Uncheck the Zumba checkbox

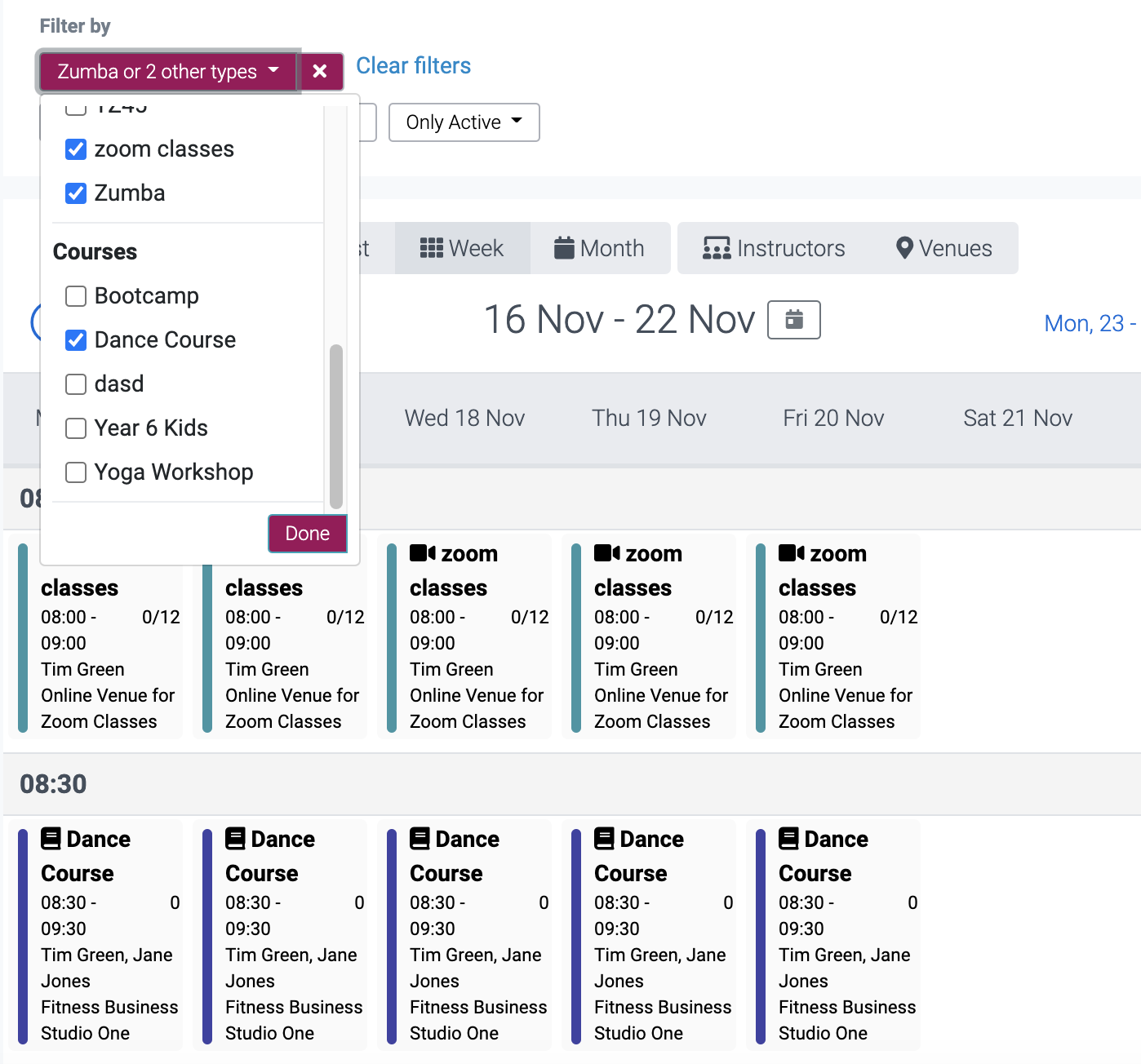pos(76,193)
